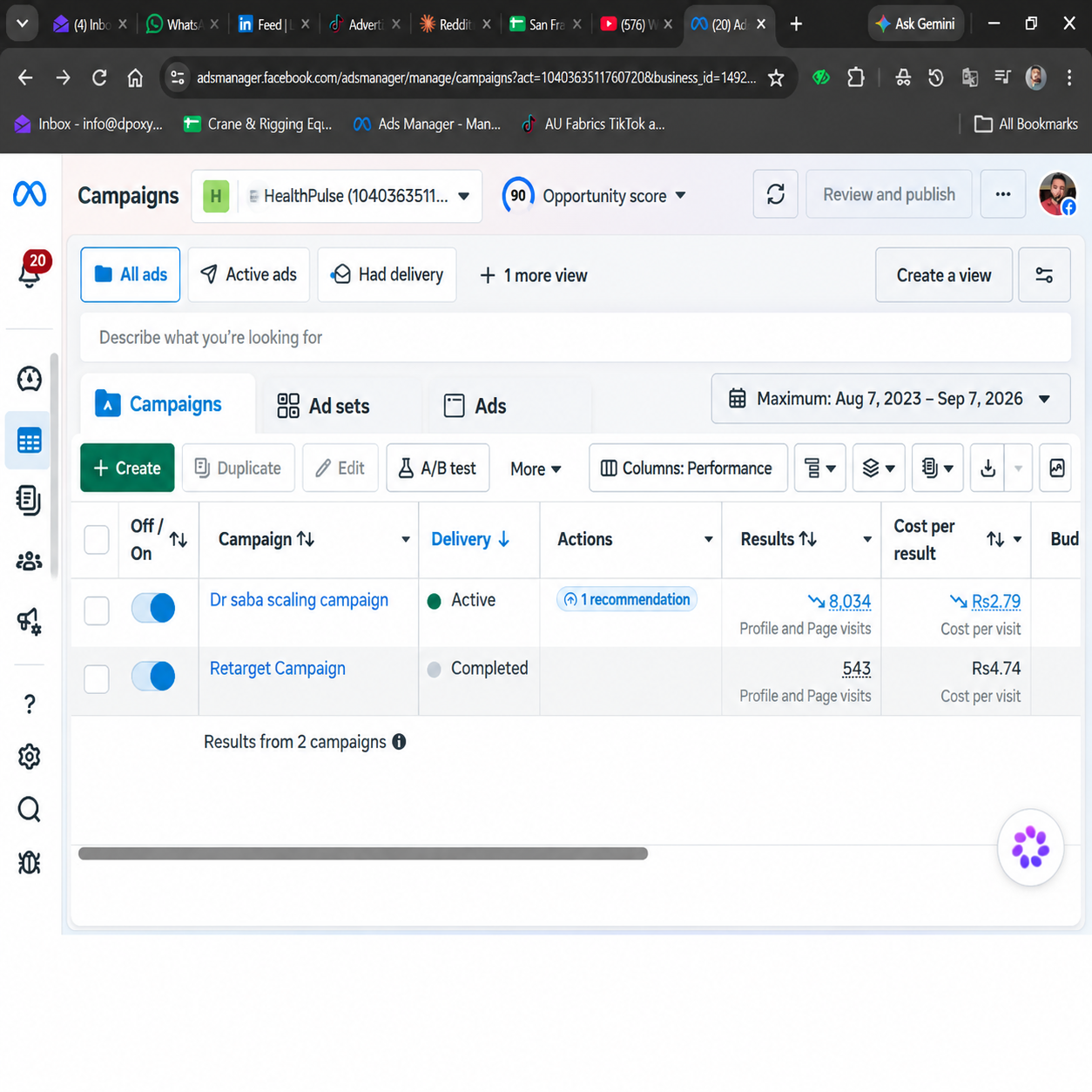This screenshot has height=1092, width=1092.
Task: Click the 'Describe what you're looking for' search field
Action: pos(576,338)
